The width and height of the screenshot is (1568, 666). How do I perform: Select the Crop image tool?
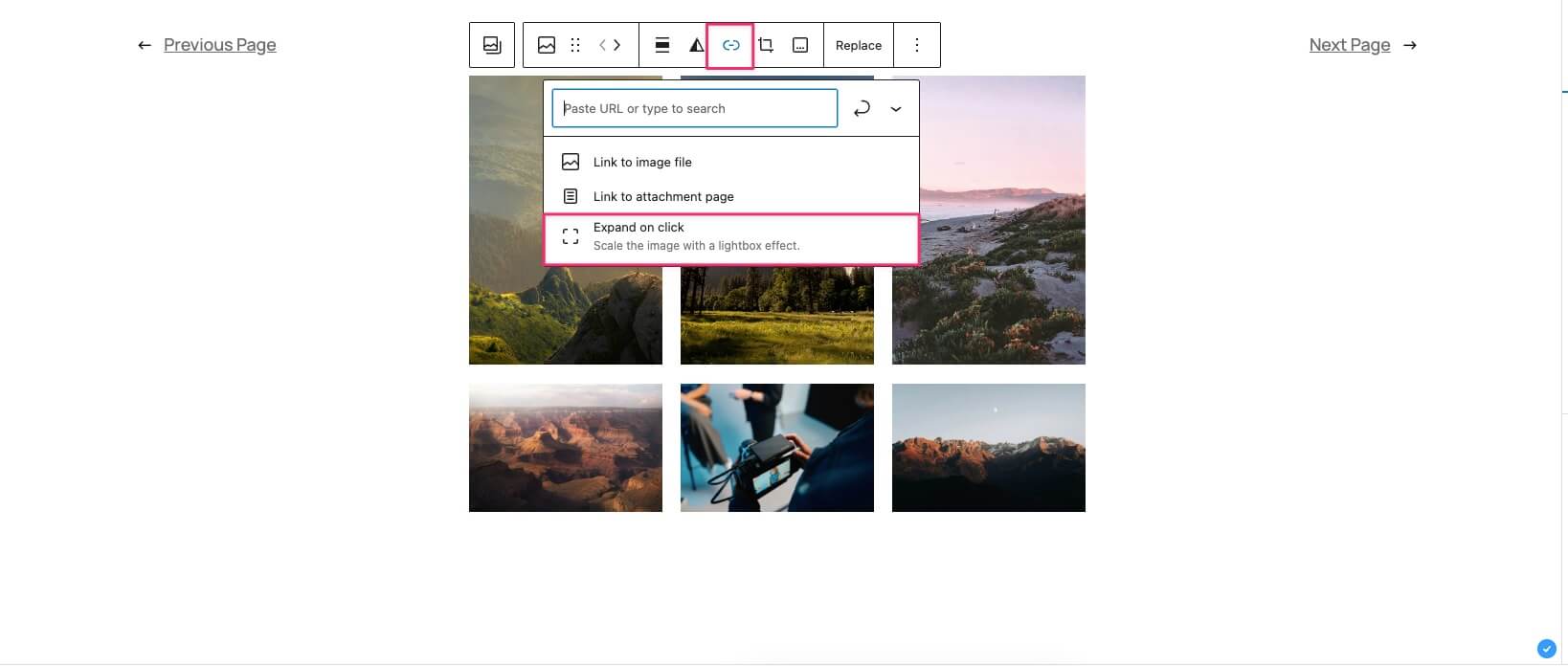[x=766, y=45]
